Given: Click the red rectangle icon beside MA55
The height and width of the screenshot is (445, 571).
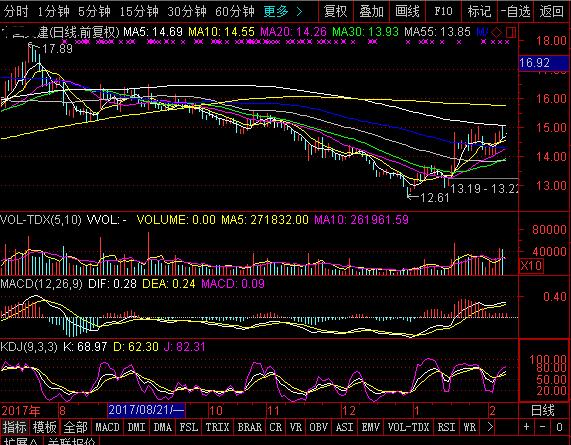Looking at the screenshot, I should 511,33.
